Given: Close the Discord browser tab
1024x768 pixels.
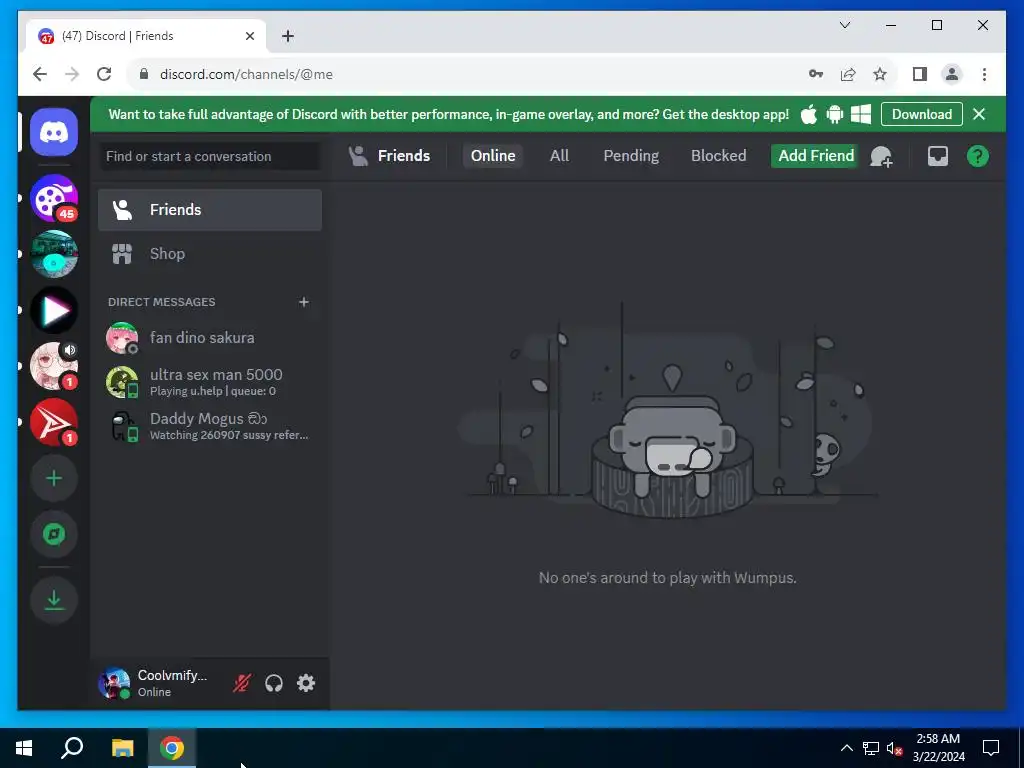Looking at the screenshot, I should pos(249,36).
